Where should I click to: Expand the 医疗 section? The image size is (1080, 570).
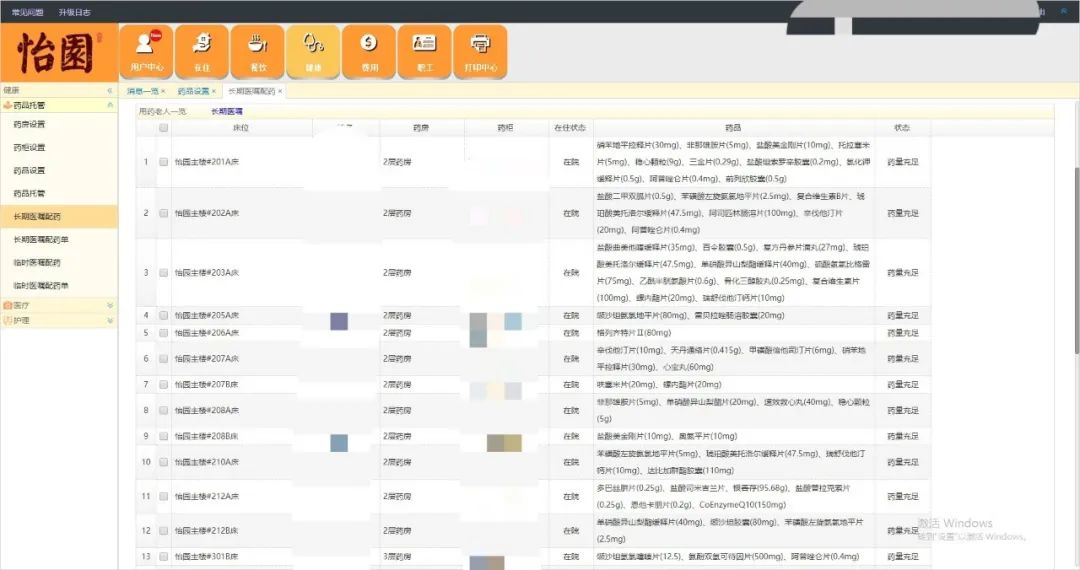(110, 305)
